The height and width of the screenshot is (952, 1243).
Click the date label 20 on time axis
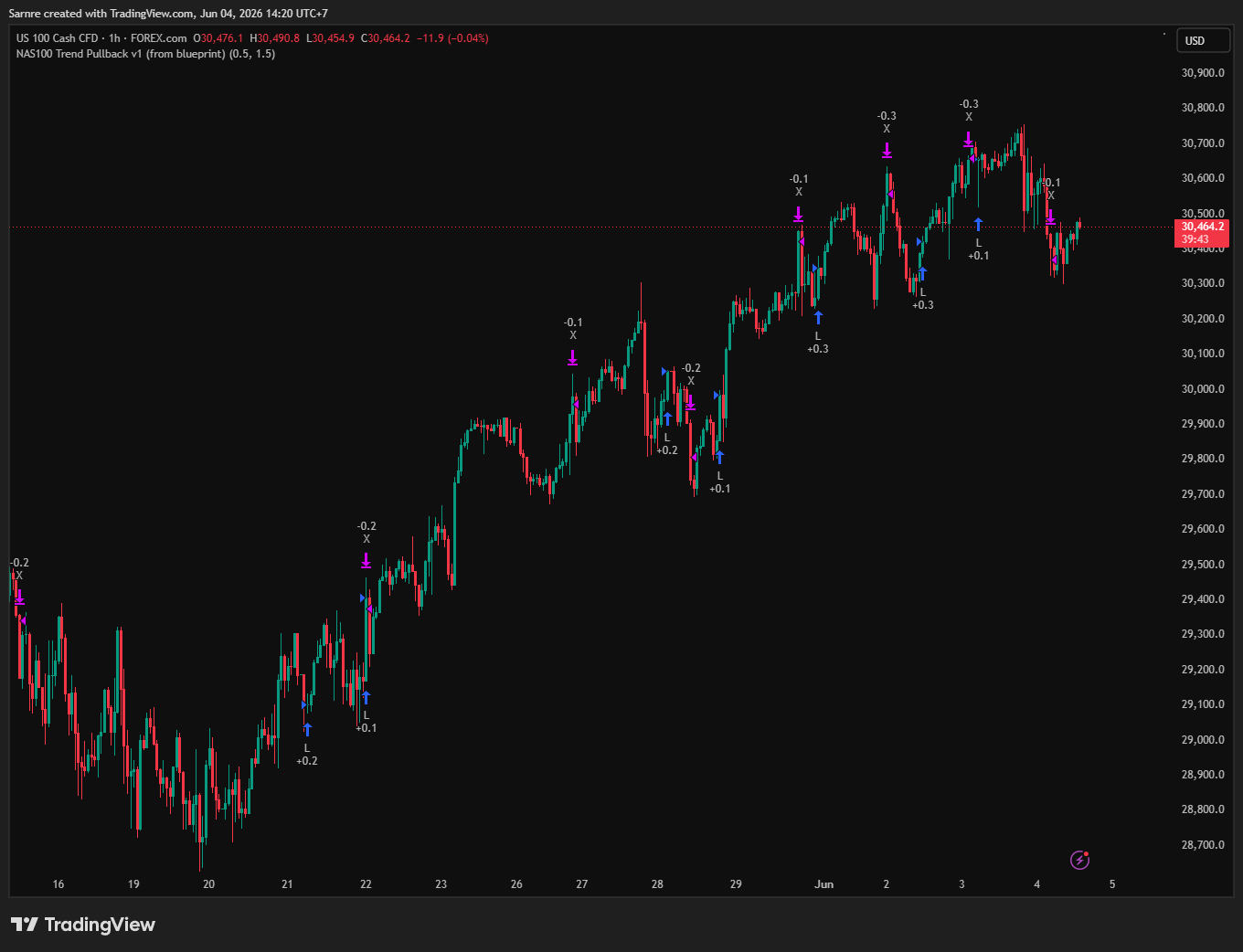click(x=209, y=884)
